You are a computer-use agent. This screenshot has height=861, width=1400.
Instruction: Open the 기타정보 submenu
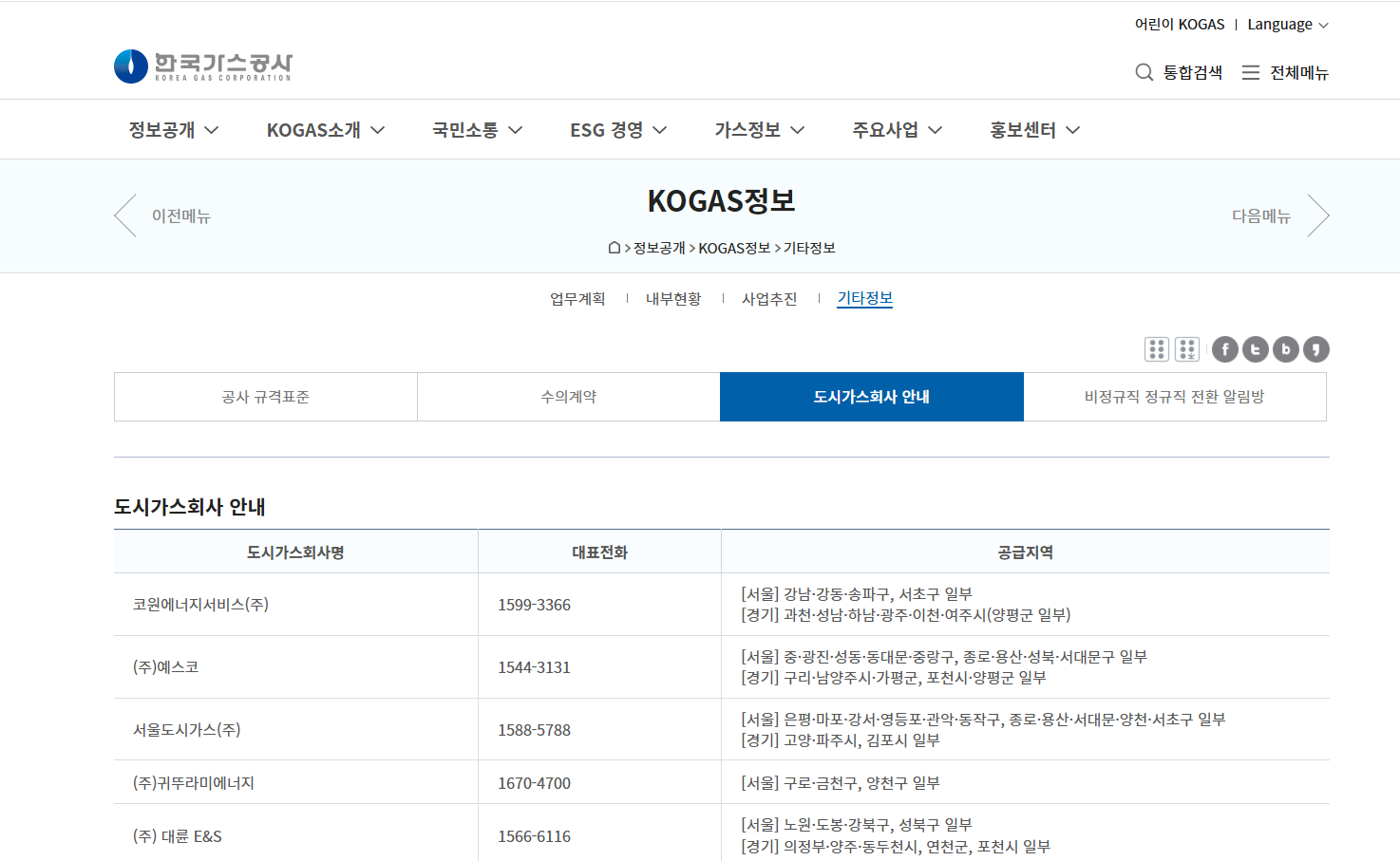click(x=865, y=299)
